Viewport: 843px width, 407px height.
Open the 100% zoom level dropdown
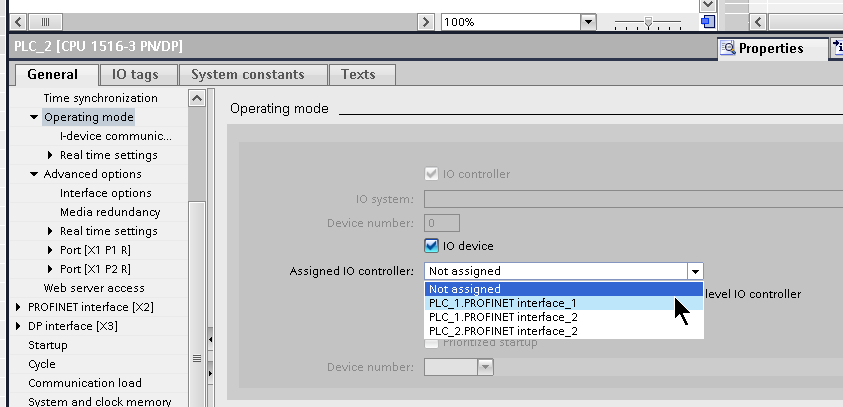(589, 22)
